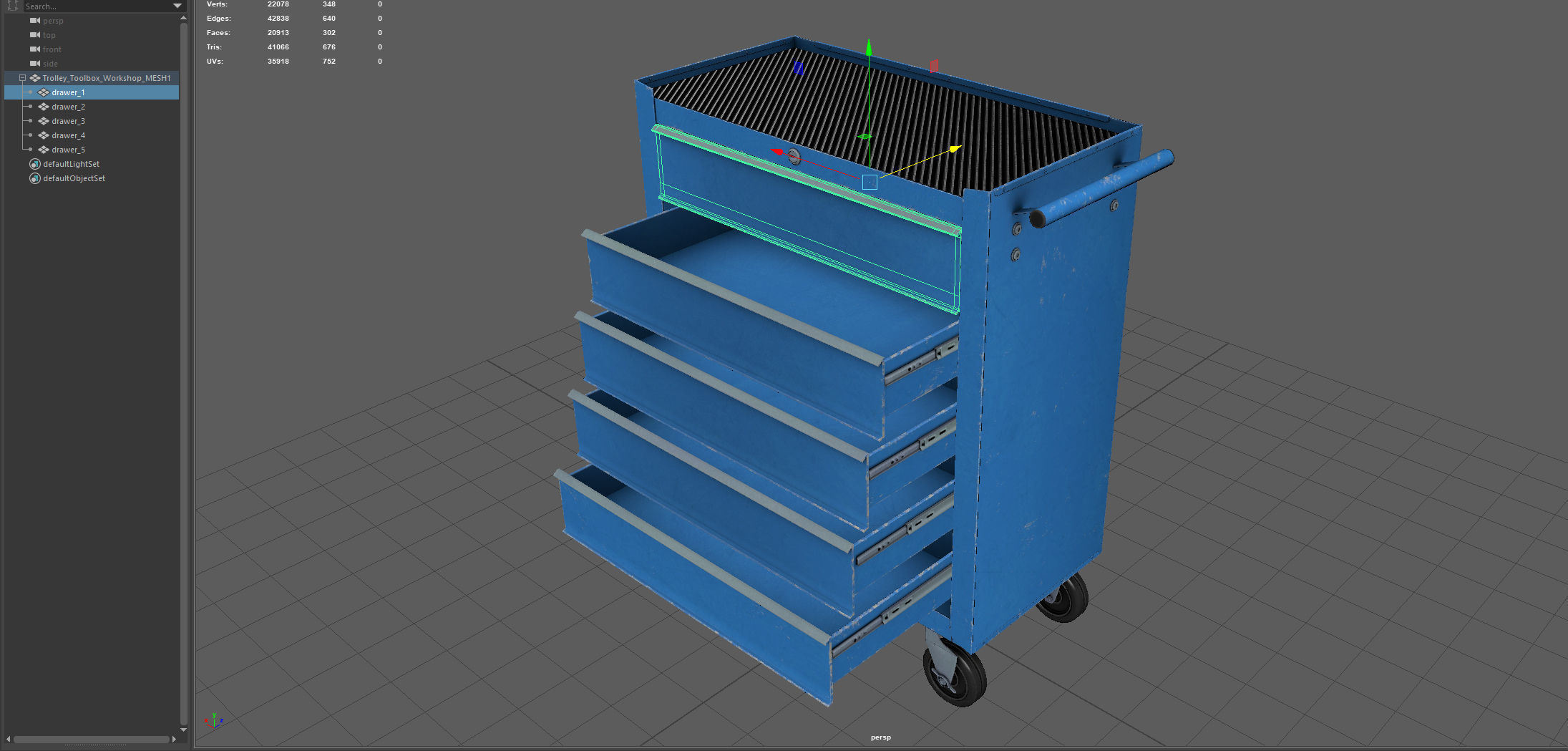
Task: Click Outliner horizontal scrollbar right arrow
Action: pos(174,739)
